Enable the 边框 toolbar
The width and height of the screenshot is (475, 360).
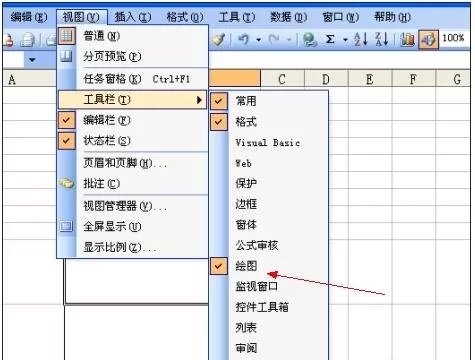tap(269, 204)
